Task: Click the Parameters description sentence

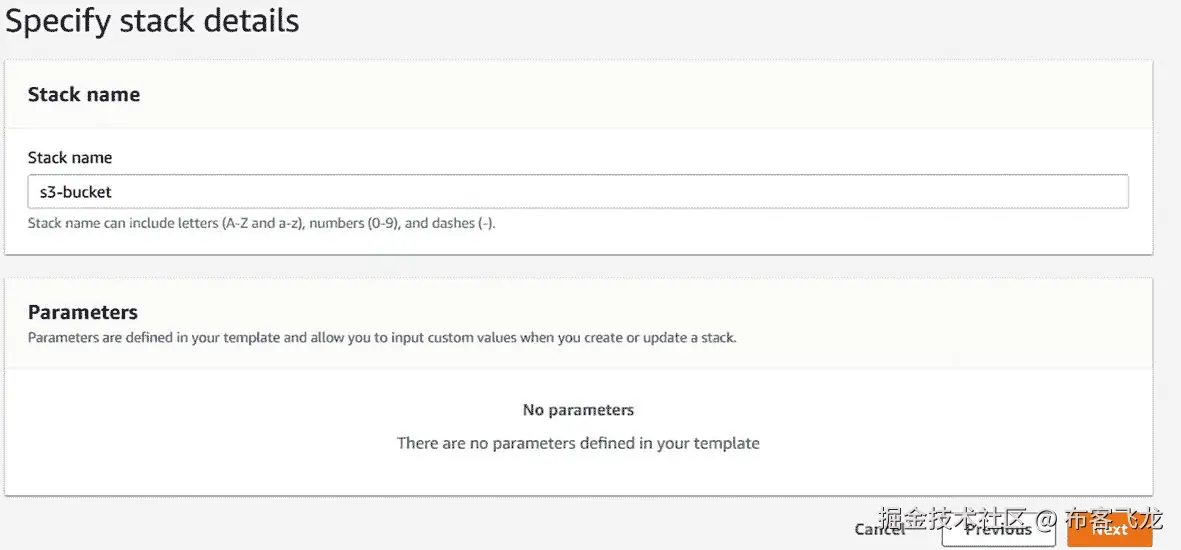Action: pyautogui.click(x=382, y=338)
